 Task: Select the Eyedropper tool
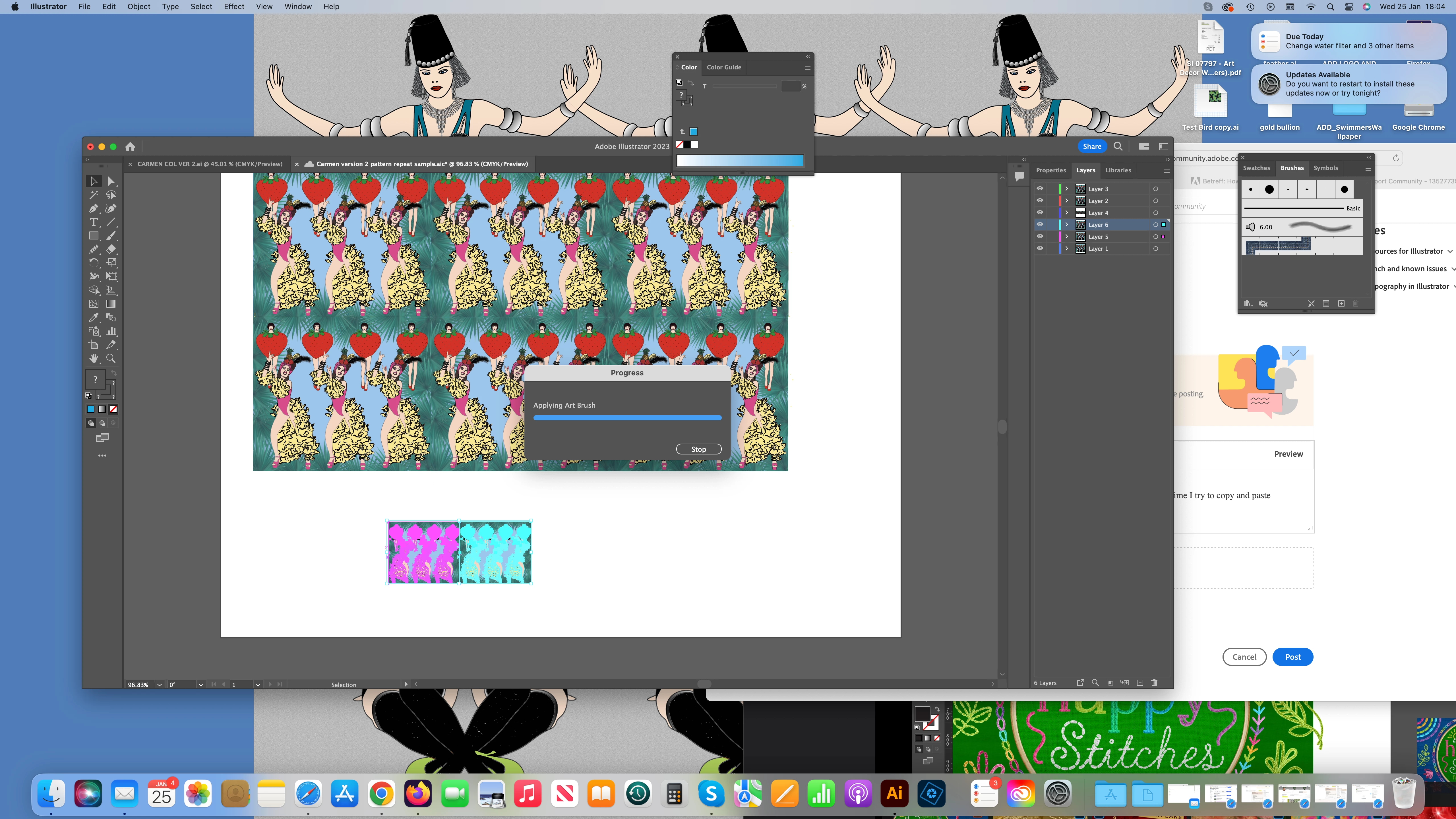(94, 318)
